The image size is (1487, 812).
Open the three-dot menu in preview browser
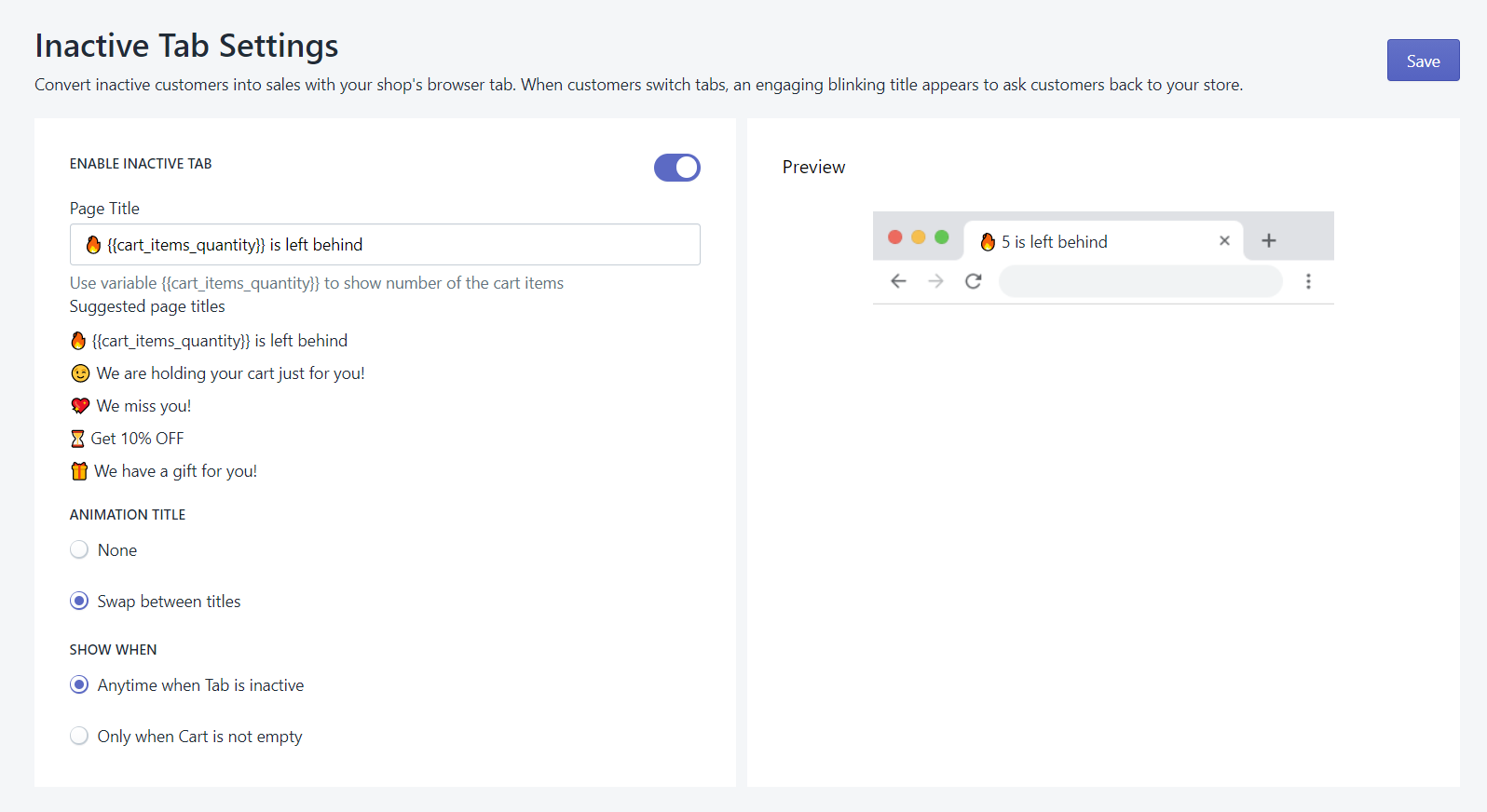coord(1308,281)
